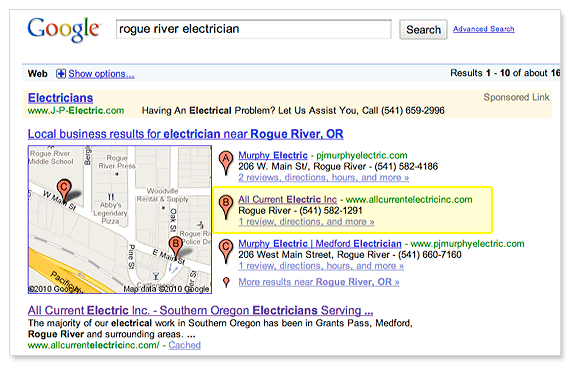Click the cocktail bar icon on map
The image size is (570, 365).
(x=156, y=276)
